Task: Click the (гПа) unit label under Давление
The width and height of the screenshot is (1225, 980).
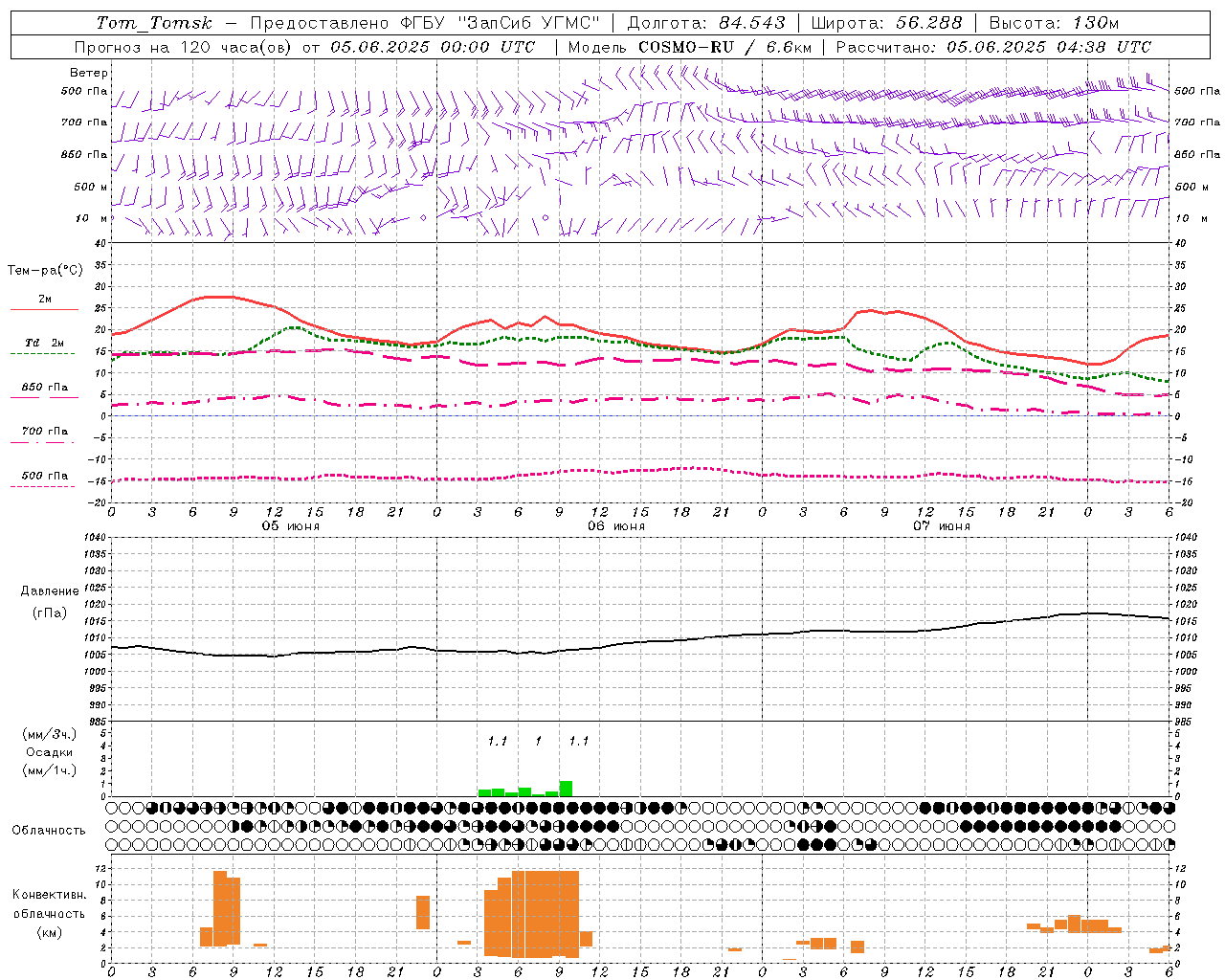Action: coord(50,613)
